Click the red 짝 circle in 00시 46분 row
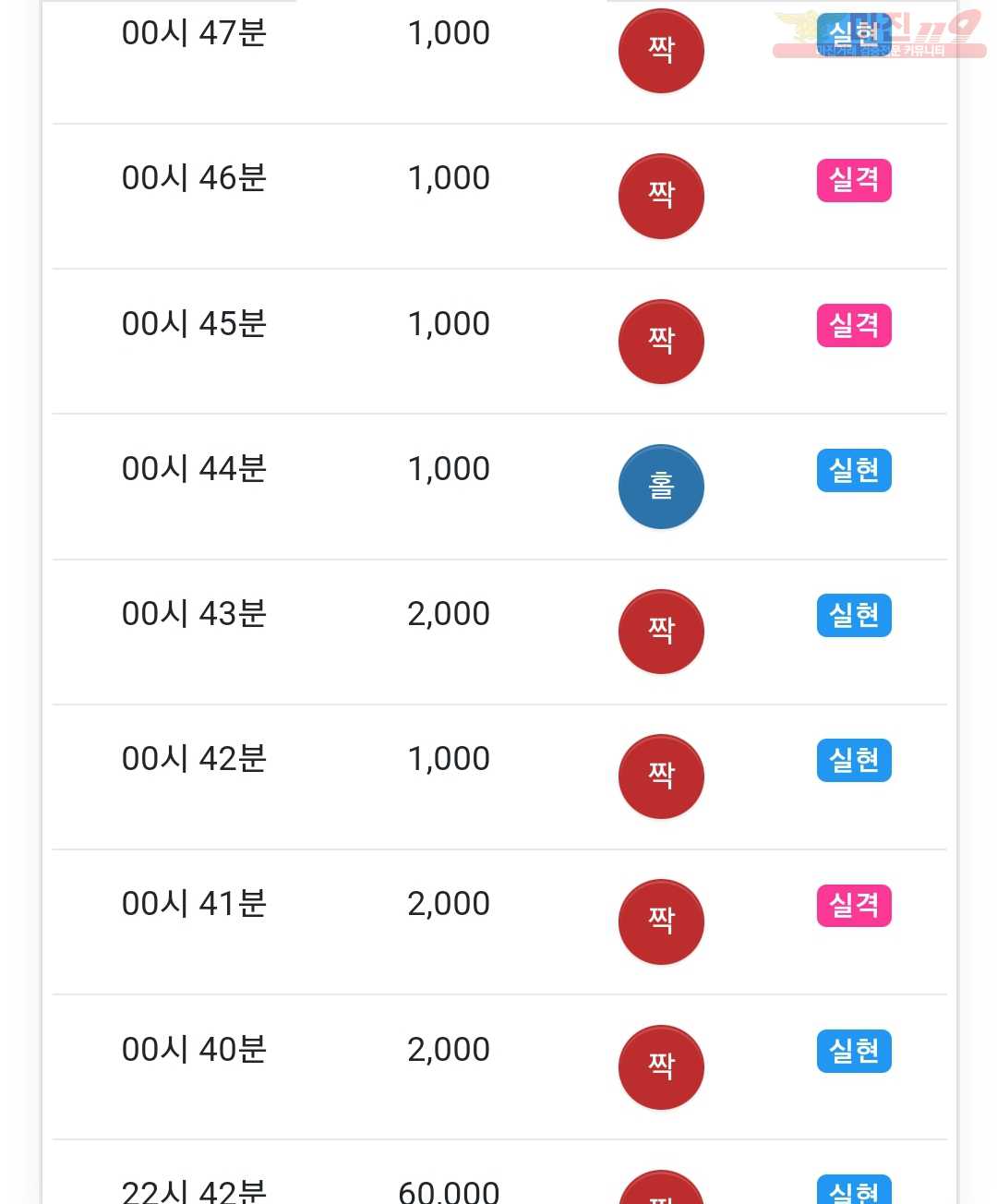Image resolution: width=997 pixels, height=1204 pixels. point(661,196)
